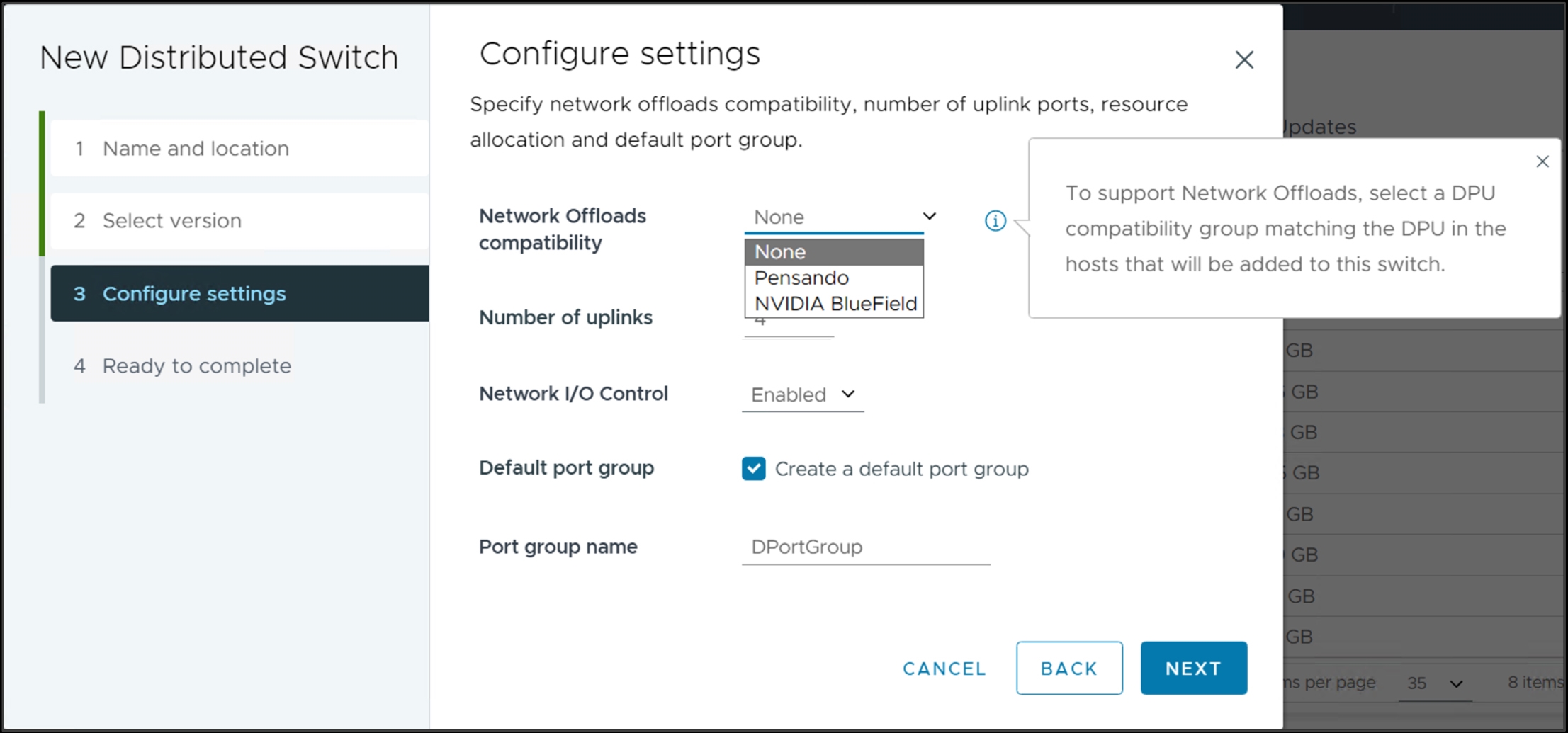Click the NEXT button

point(1194,669)
